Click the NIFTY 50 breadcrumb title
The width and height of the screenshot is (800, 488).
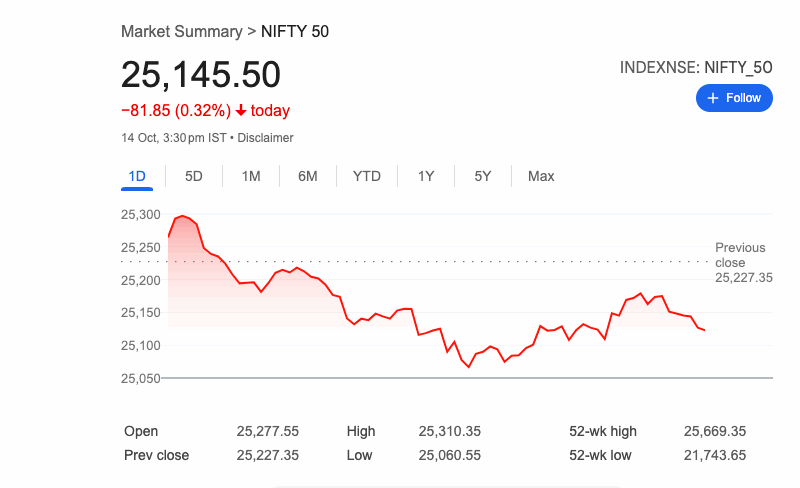295,31
